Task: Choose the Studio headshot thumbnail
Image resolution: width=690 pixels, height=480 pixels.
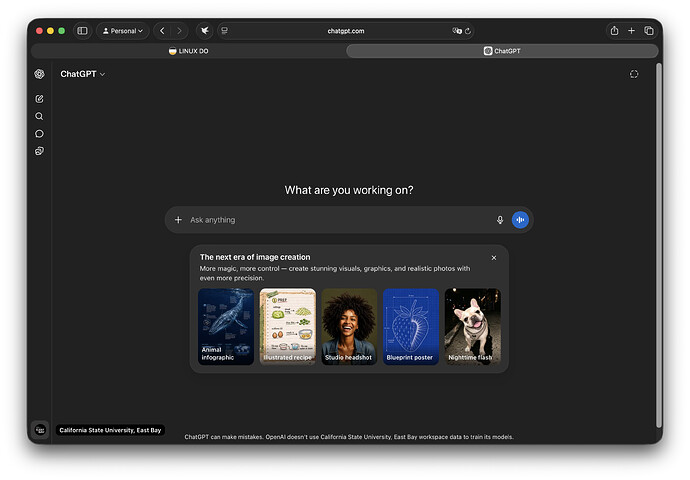Action: pos(349,326)
